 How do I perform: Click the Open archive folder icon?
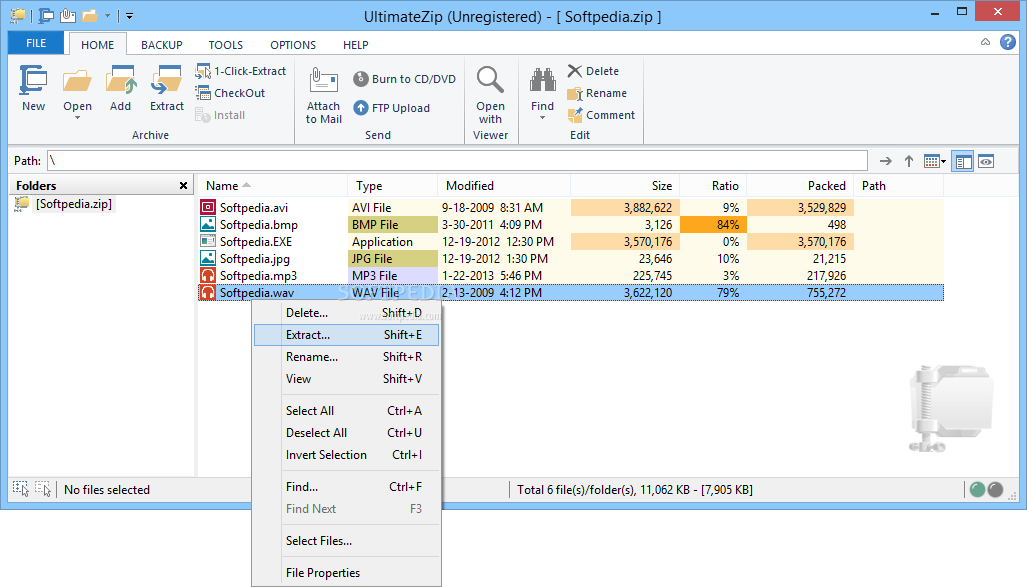point(77,81)
